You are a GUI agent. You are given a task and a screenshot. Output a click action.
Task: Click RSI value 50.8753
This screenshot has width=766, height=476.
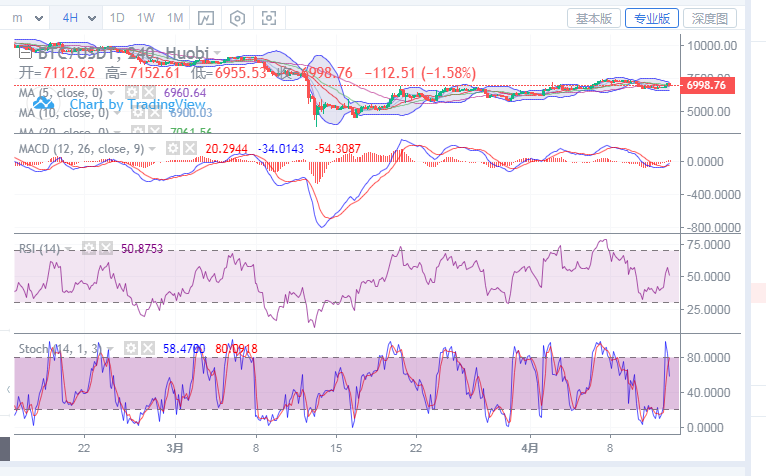pos(142,249)
